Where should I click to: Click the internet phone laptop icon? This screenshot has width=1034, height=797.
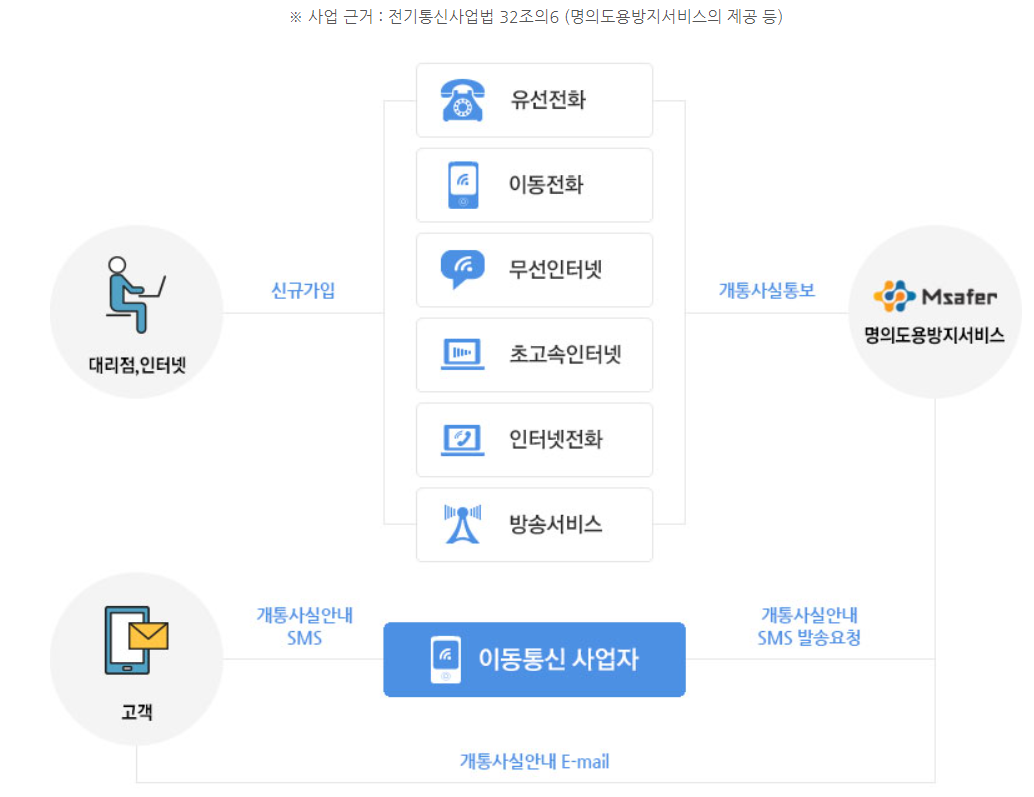(x=462, y=439)
